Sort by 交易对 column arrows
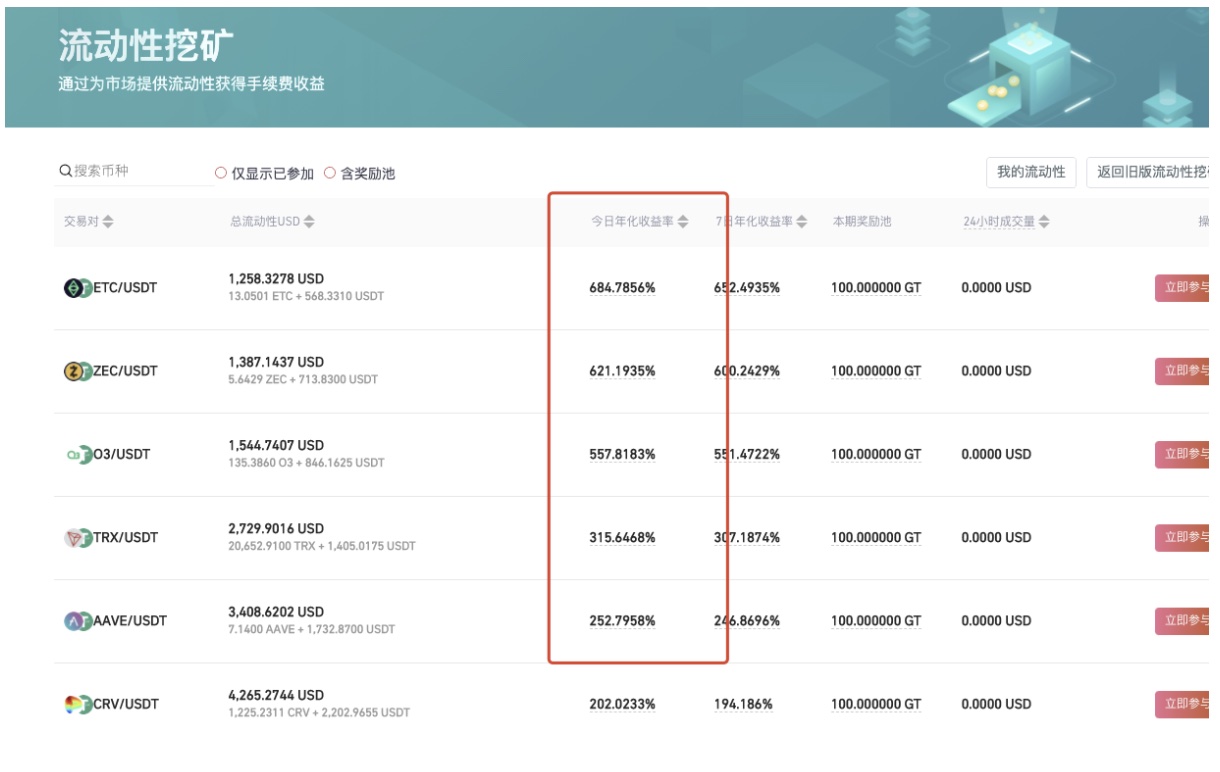 108,222
